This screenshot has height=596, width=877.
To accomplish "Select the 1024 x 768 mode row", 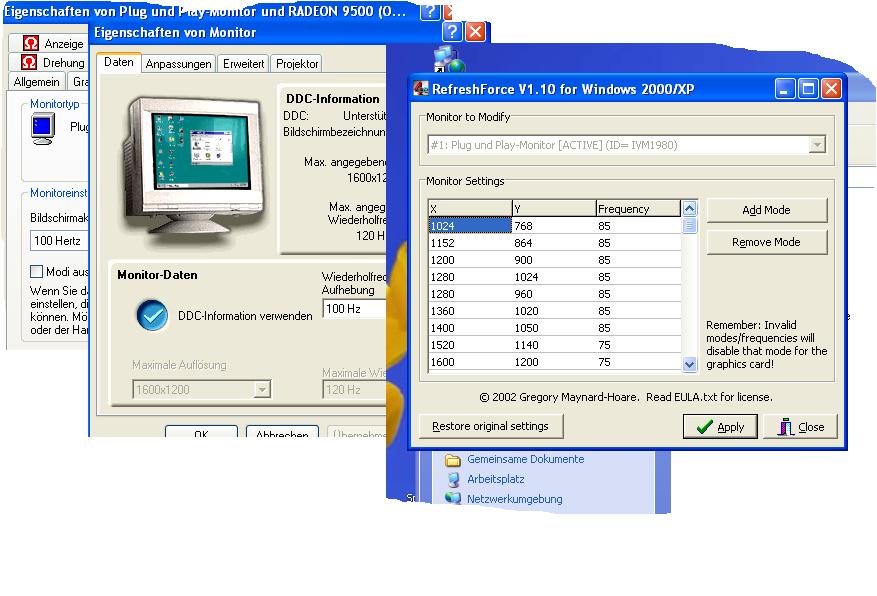I will (554, 226).
